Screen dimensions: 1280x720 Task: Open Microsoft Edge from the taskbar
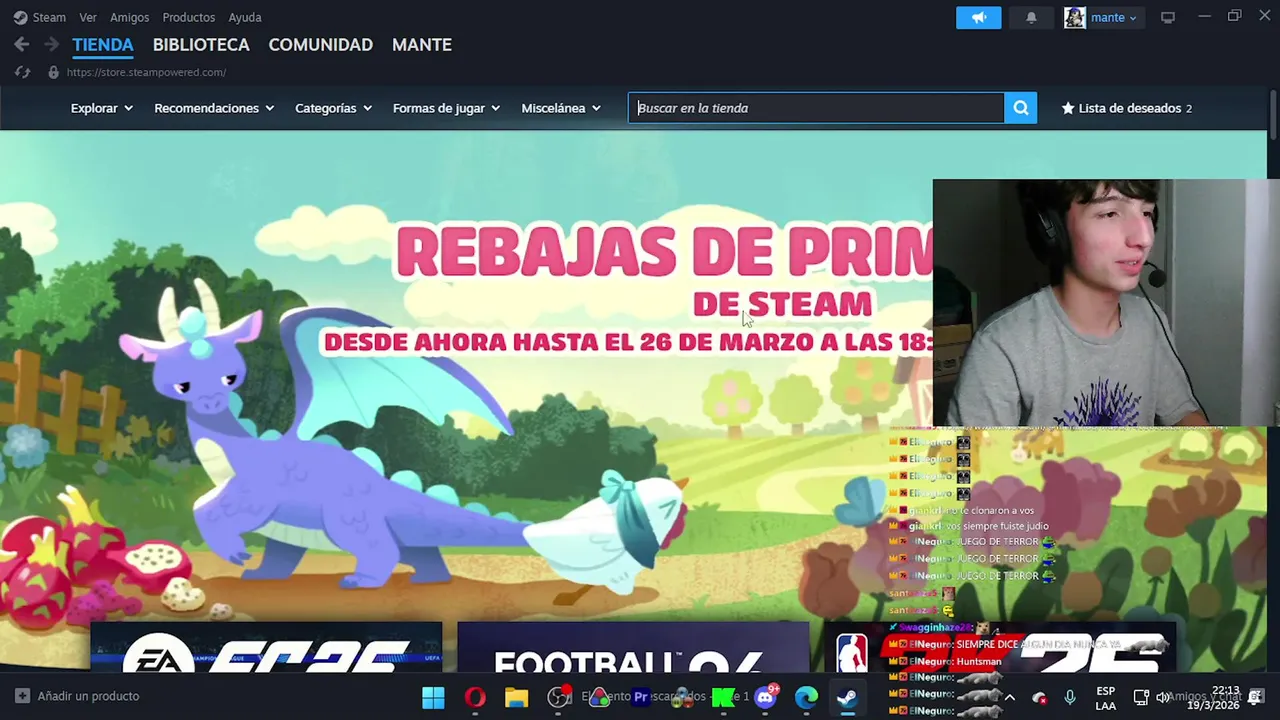point(806,697)
